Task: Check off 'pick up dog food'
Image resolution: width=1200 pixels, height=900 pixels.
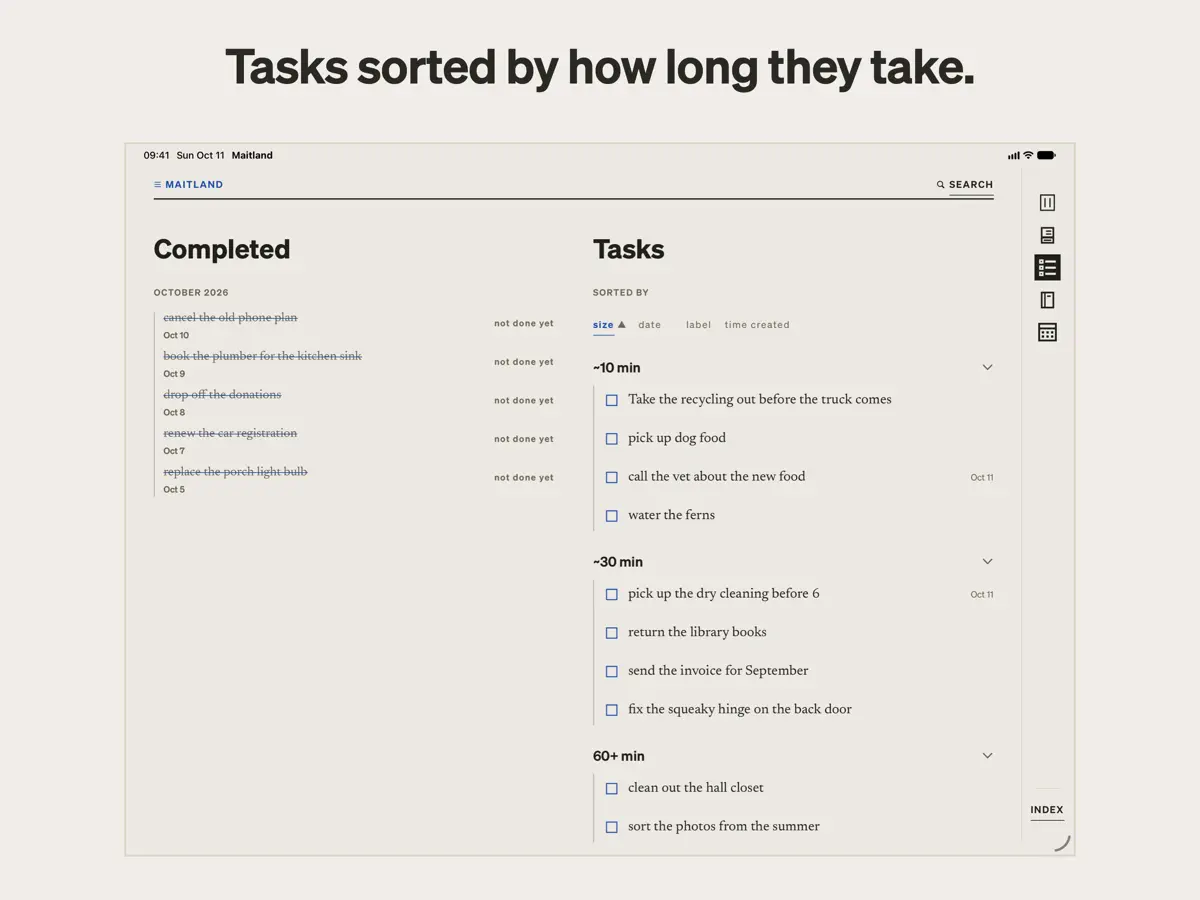Action: coord(612,439)
